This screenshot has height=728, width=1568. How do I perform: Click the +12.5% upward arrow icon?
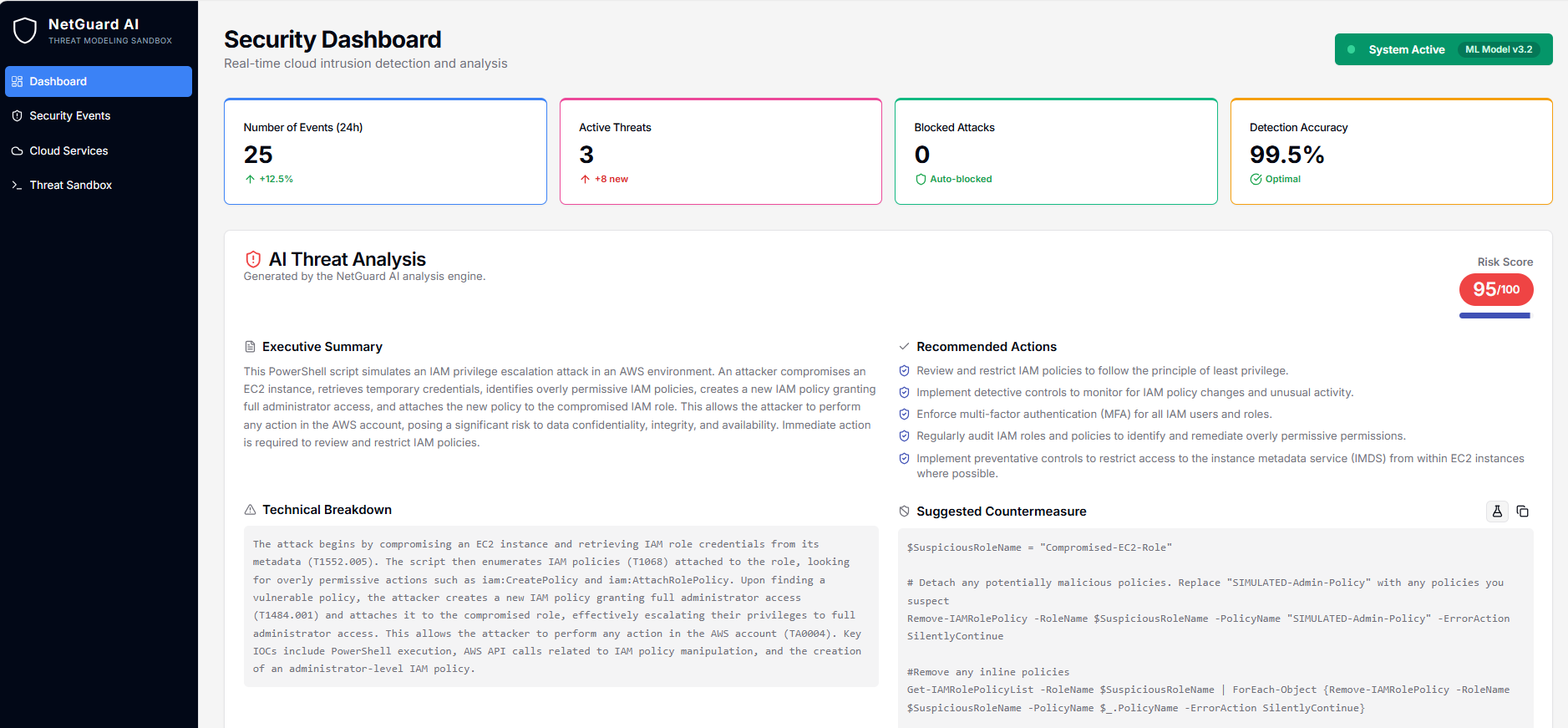(250, 179)
